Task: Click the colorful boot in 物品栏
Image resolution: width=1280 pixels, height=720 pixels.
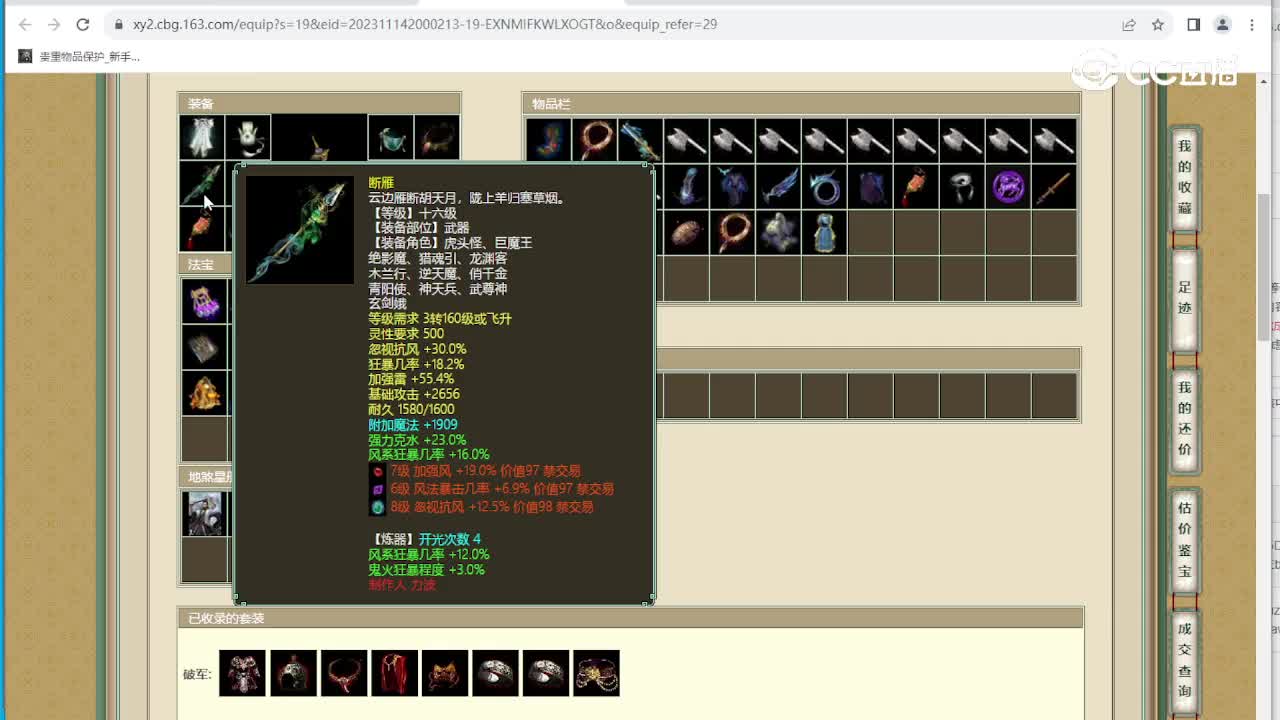Action: coord(549,140)
